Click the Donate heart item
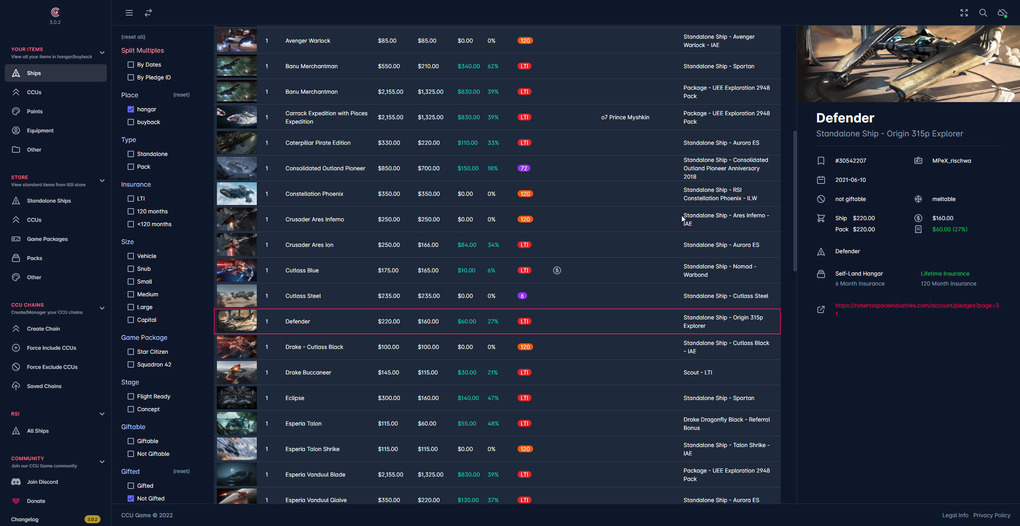This screenshot has width=1020, height=526. click(x=35, y=501)
